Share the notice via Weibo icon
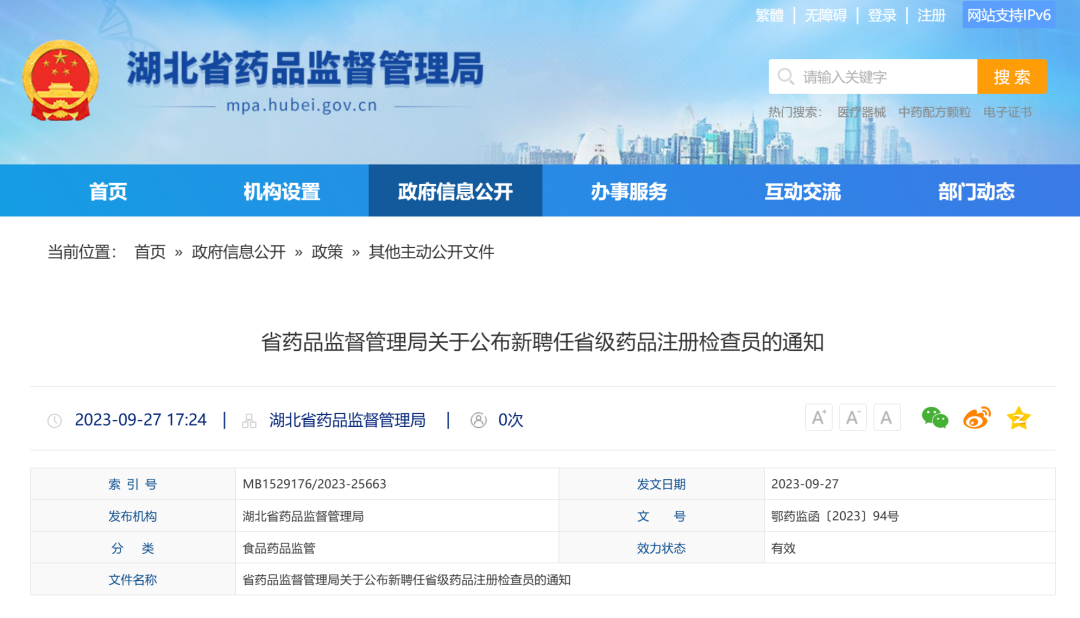The height and width of the screenshot is (618, 1080). point(976,418)
